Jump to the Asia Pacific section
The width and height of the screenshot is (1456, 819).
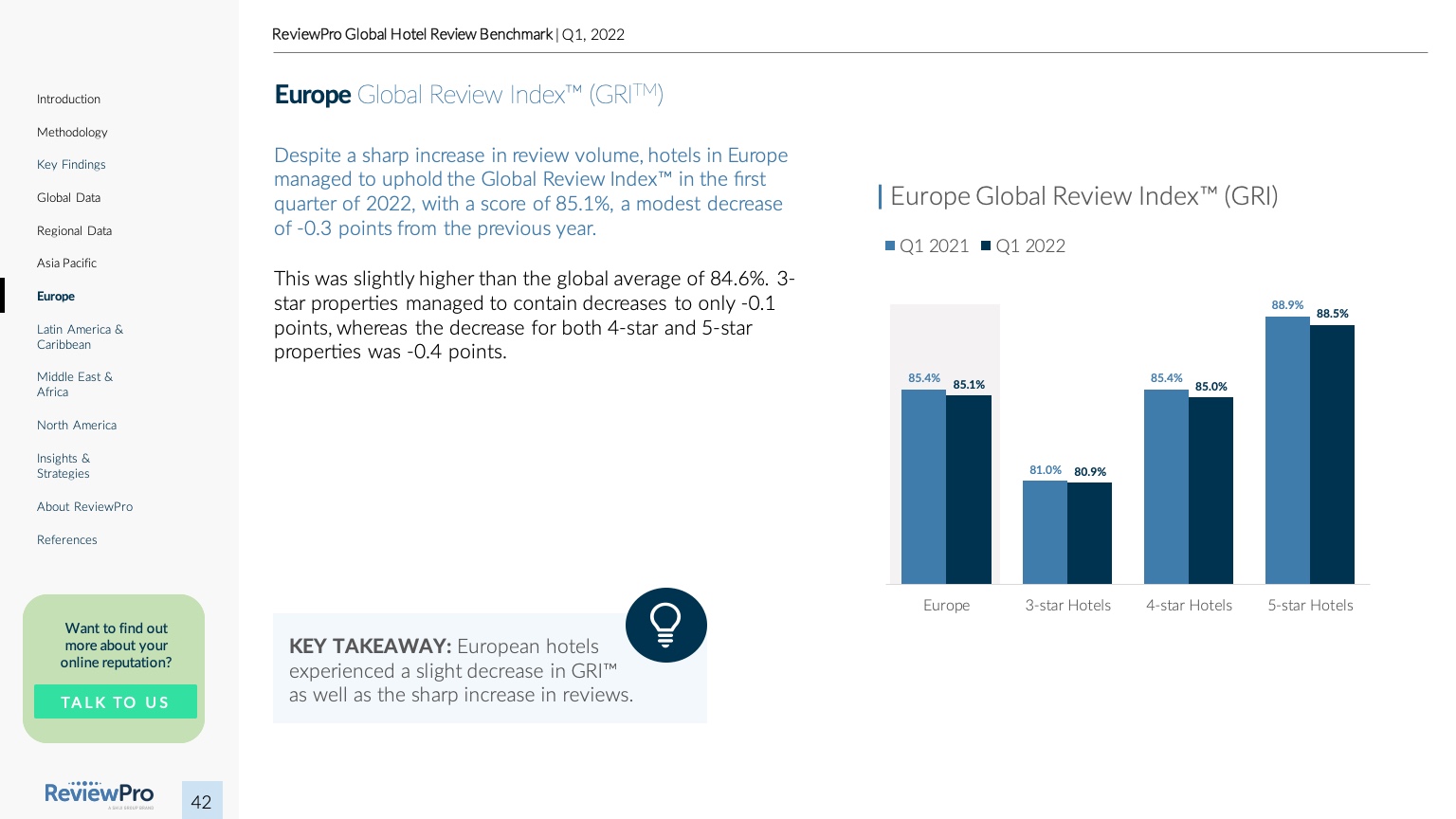point(66,264)
